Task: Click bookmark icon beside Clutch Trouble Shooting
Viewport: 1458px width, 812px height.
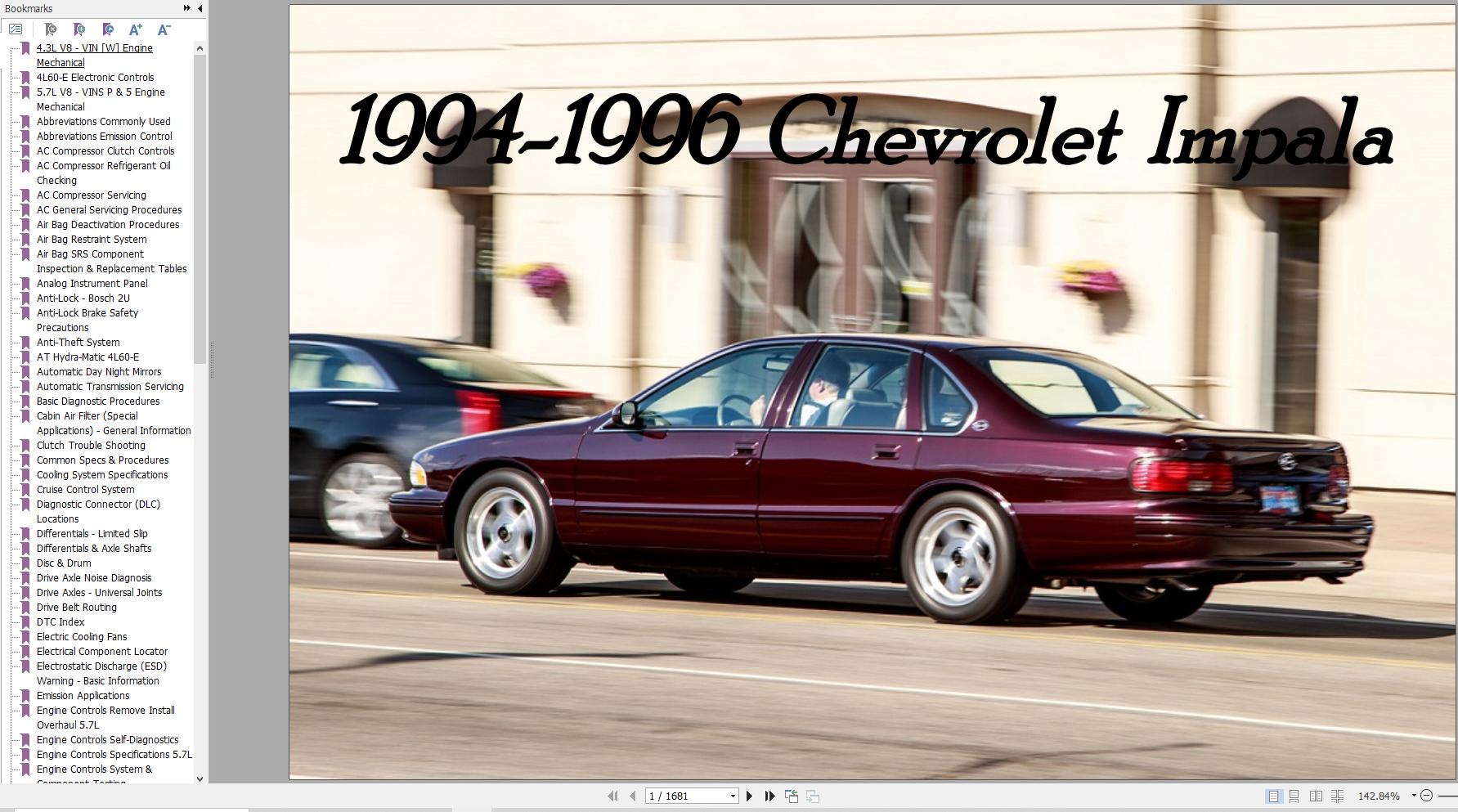Action: [25, 445]
